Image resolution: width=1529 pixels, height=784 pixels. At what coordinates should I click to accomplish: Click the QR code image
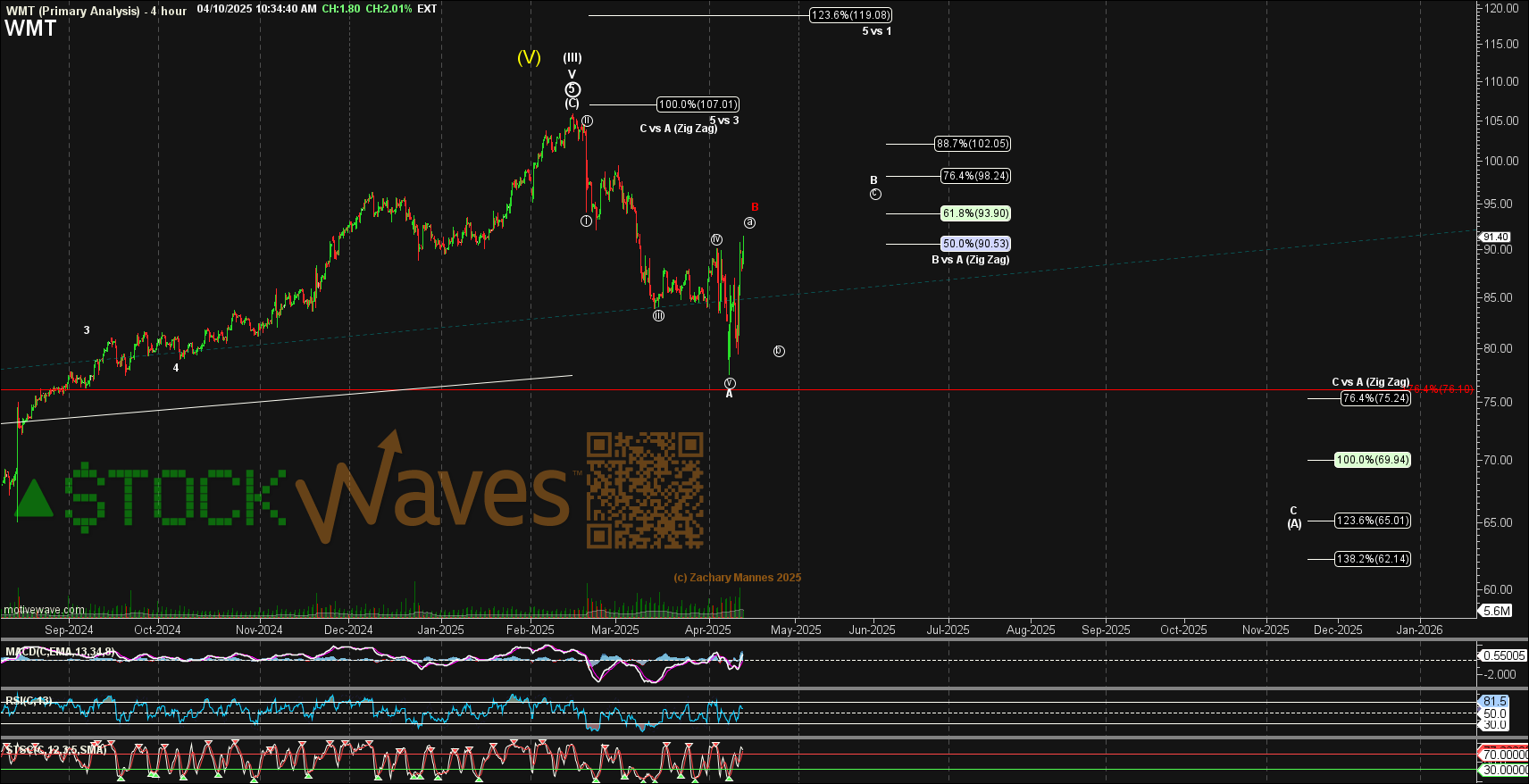click(645, 490)
